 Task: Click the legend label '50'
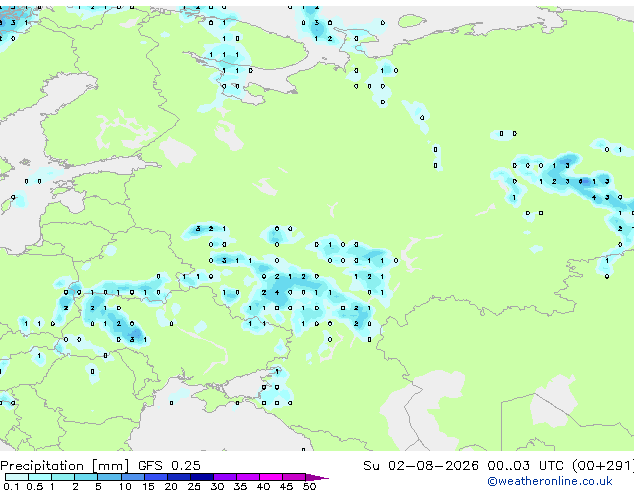tap(309, 486)
